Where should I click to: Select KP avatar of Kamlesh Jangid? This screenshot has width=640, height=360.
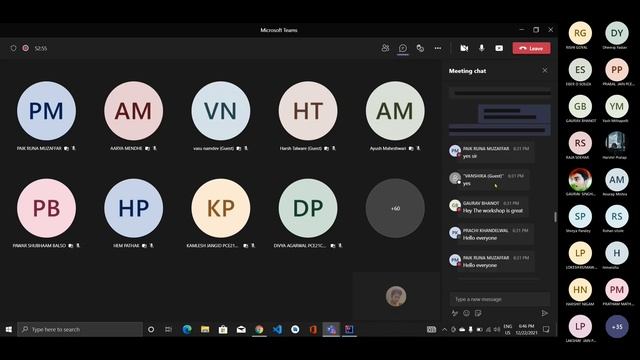(221, 208)
